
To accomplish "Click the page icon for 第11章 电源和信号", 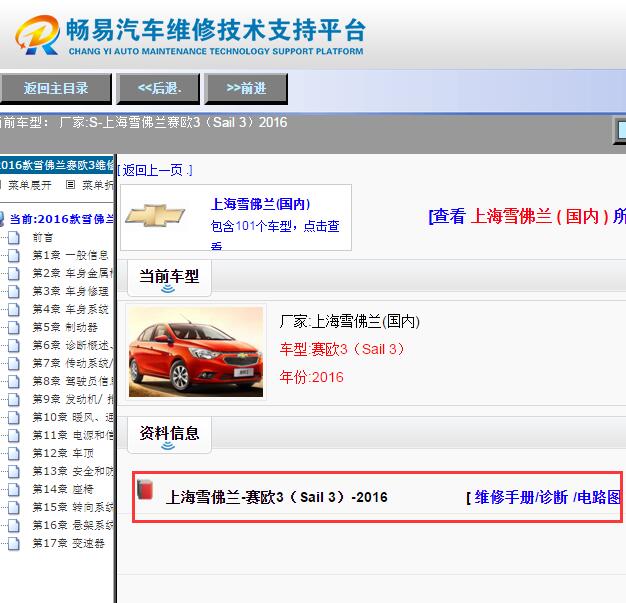I will click(x=14, y=435).
